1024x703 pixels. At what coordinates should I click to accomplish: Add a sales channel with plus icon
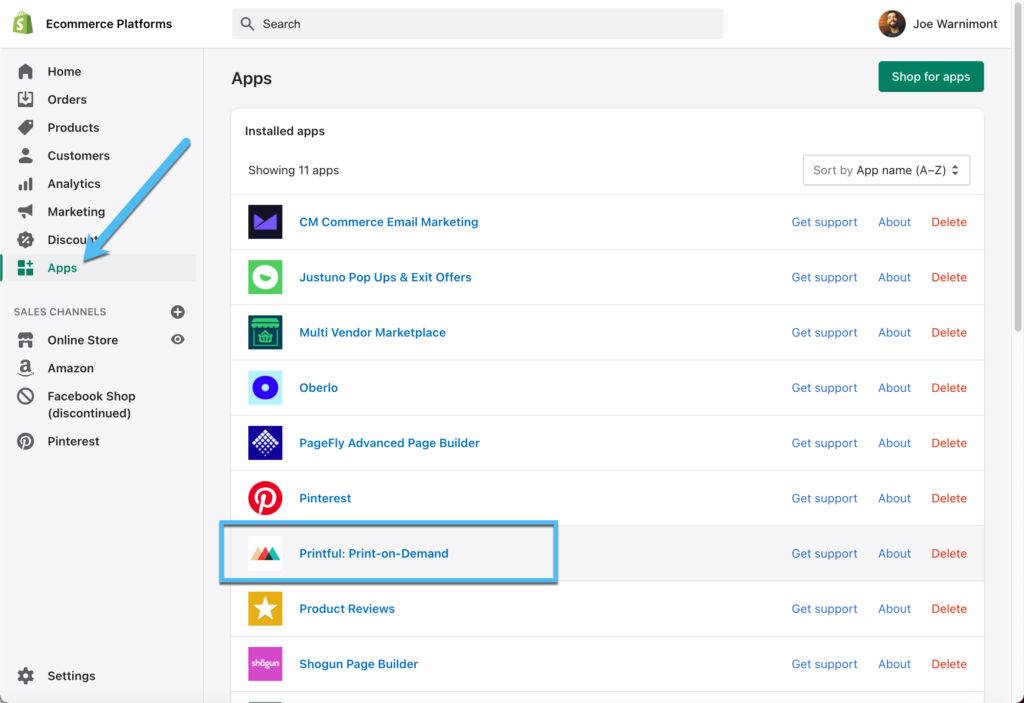point(178,312)
